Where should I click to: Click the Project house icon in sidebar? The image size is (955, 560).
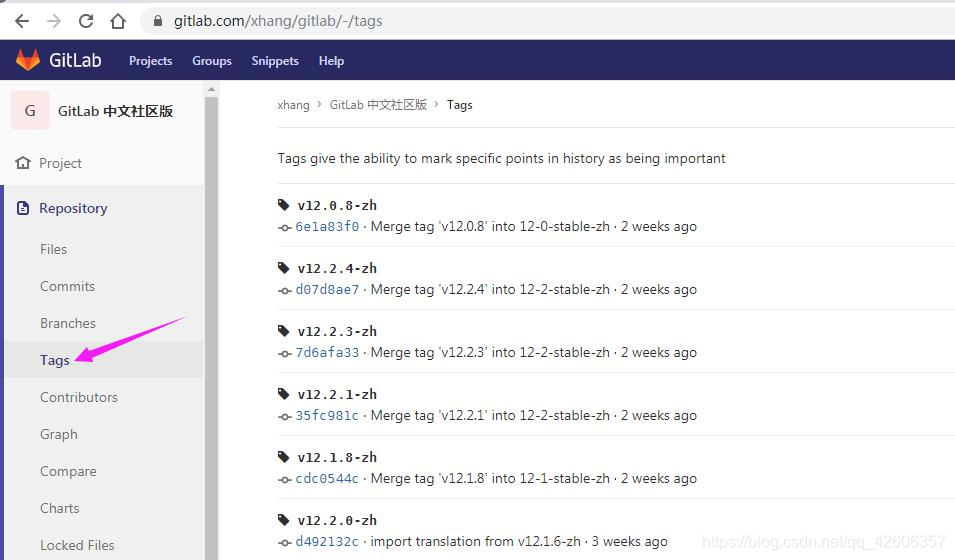(x=23, y=163)
